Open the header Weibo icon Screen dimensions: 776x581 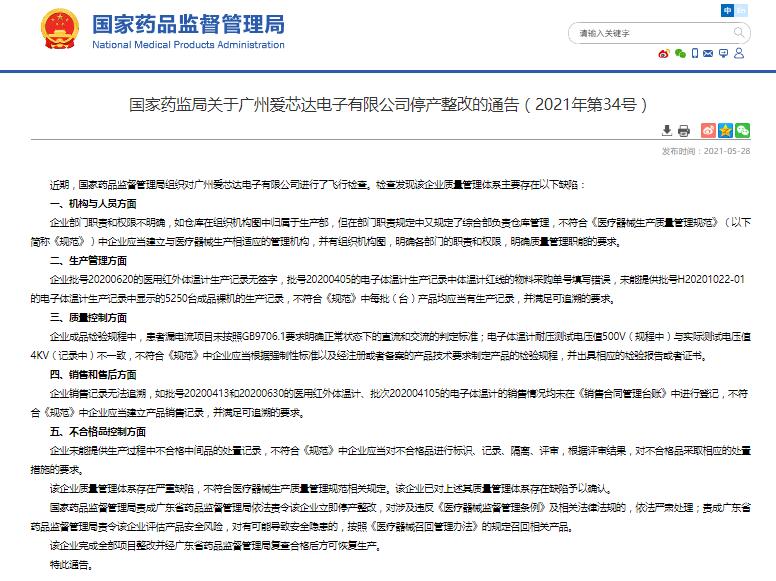pos(664,53)
